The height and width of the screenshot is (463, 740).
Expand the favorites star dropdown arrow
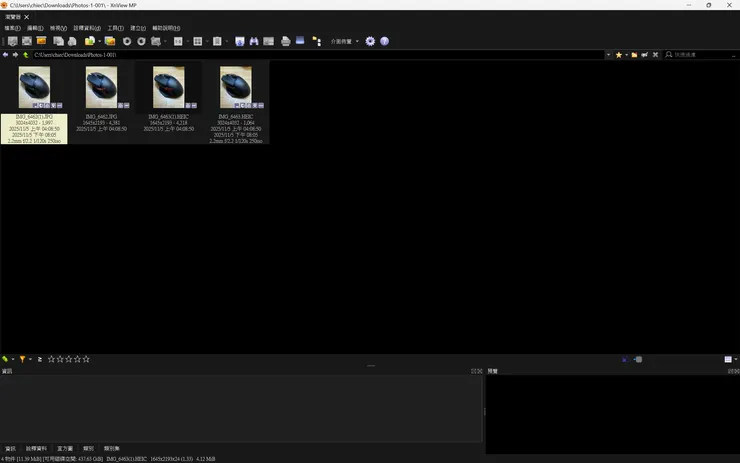[626, 55]
